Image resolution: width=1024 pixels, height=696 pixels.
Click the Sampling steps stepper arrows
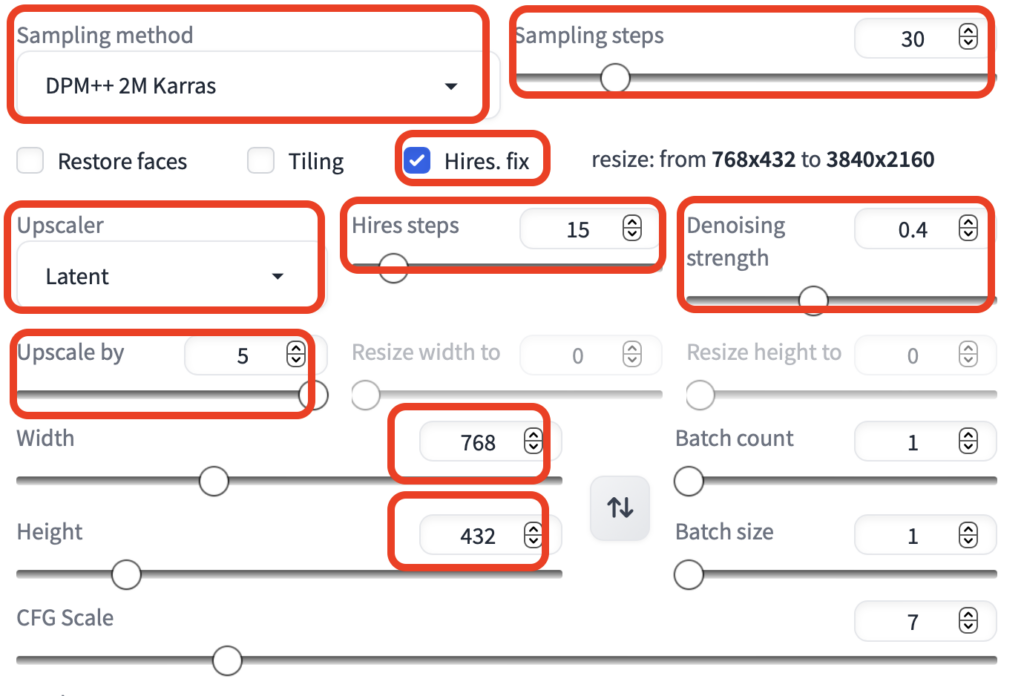968,37
